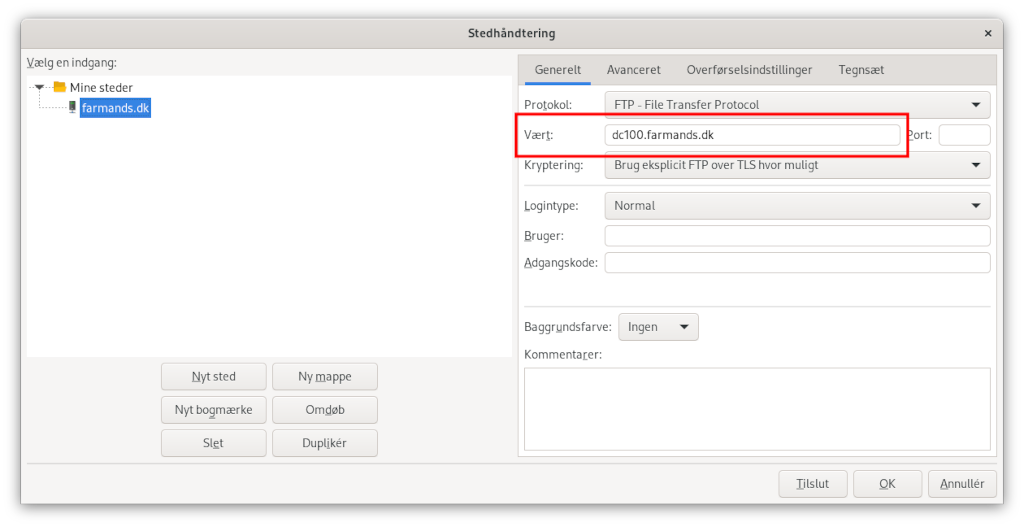Click the Mine steder folder icon
Screen dimensions: 1024x527
[59, 87]
